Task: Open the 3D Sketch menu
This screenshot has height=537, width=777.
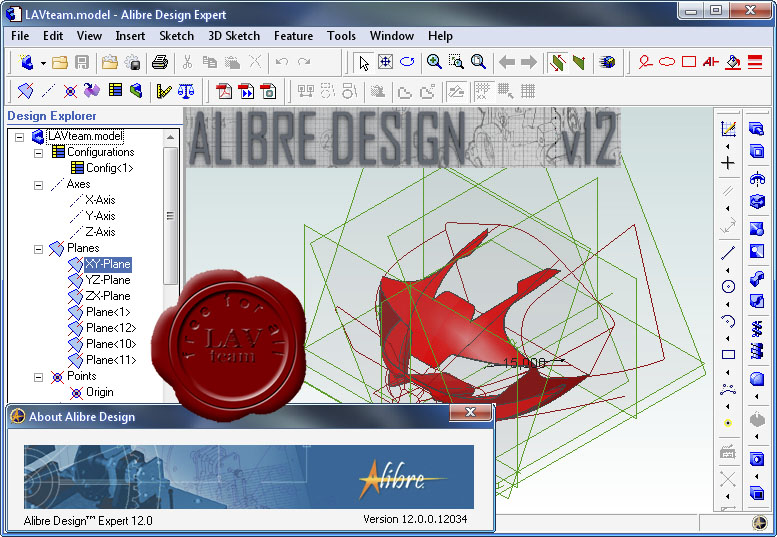Action: coord(234,36)
